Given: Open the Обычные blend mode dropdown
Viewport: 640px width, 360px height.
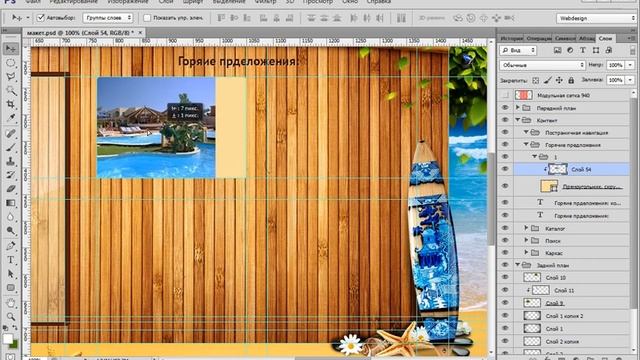Looking at the screenshot, I should coord(542,65).
